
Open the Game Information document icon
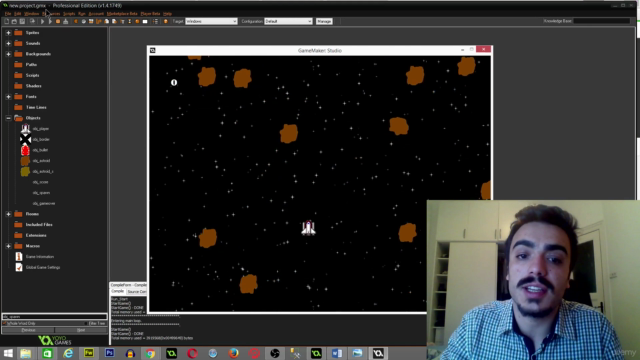[x=19, y=257]
